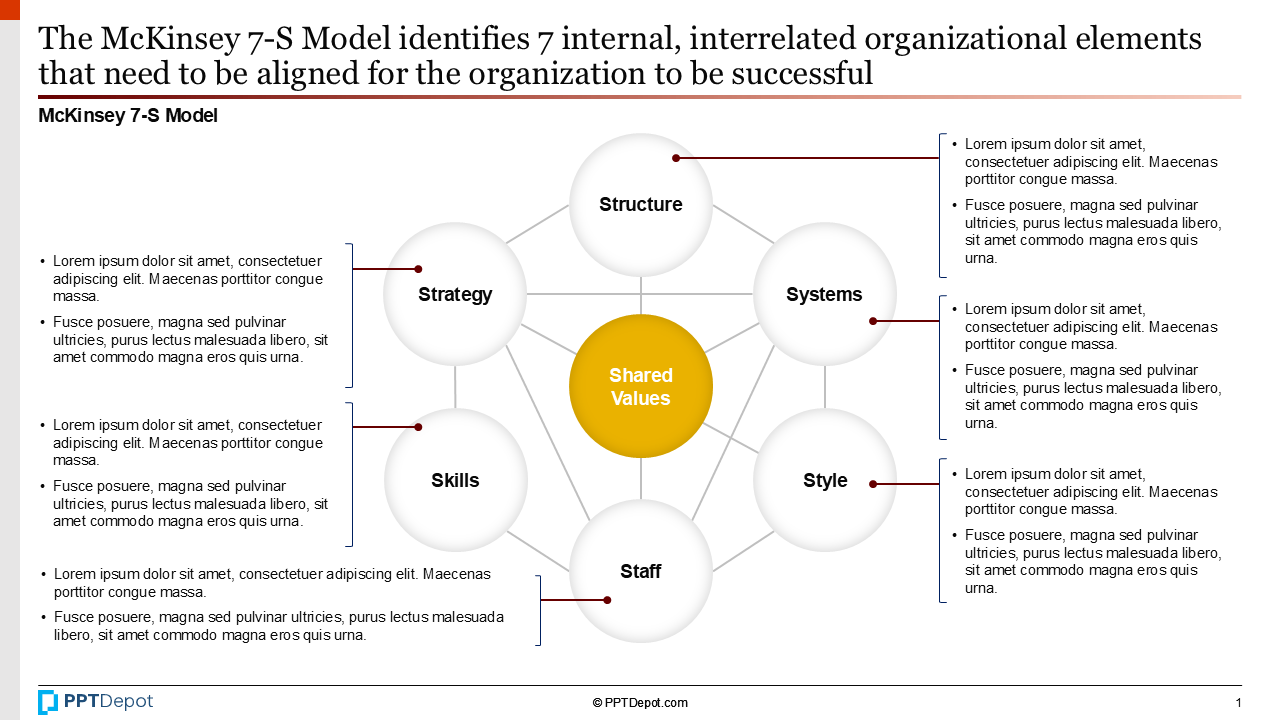Click the connector dot inside Skills circle
1280x720 pixels.
pos(418,427)
